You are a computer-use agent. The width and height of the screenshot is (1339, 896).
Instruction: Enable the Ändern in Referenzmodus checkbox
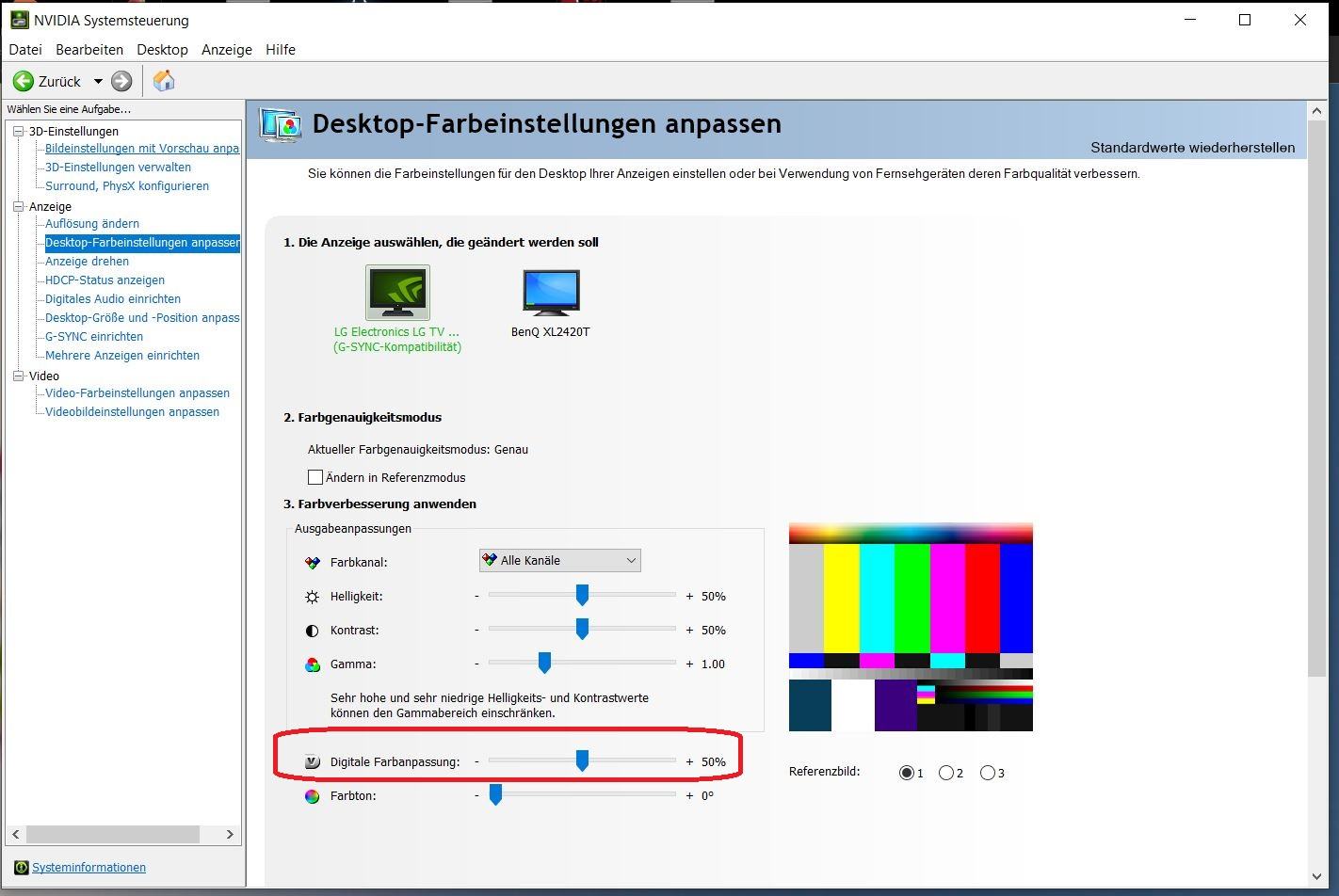point(315,477)
